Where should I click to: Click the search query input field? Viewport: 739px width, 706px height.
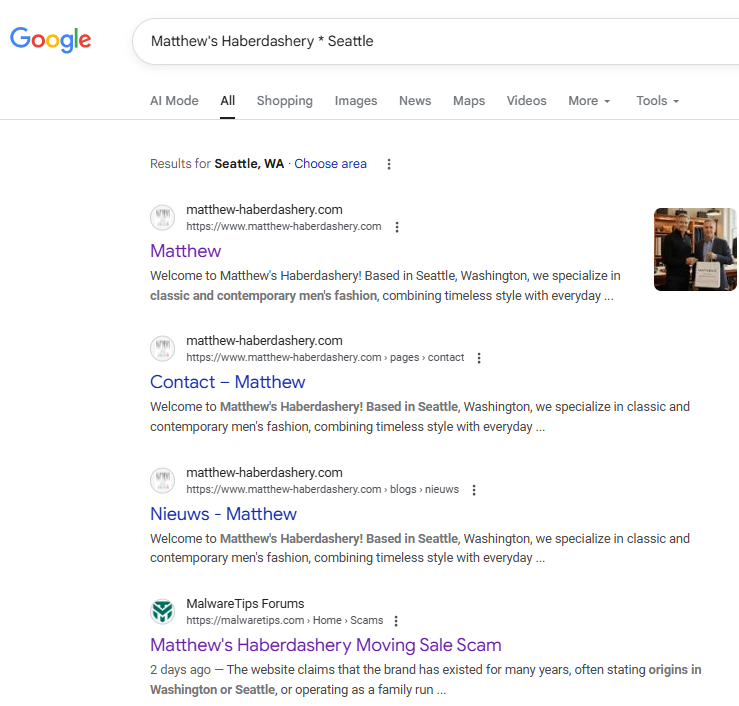[436, 41]
